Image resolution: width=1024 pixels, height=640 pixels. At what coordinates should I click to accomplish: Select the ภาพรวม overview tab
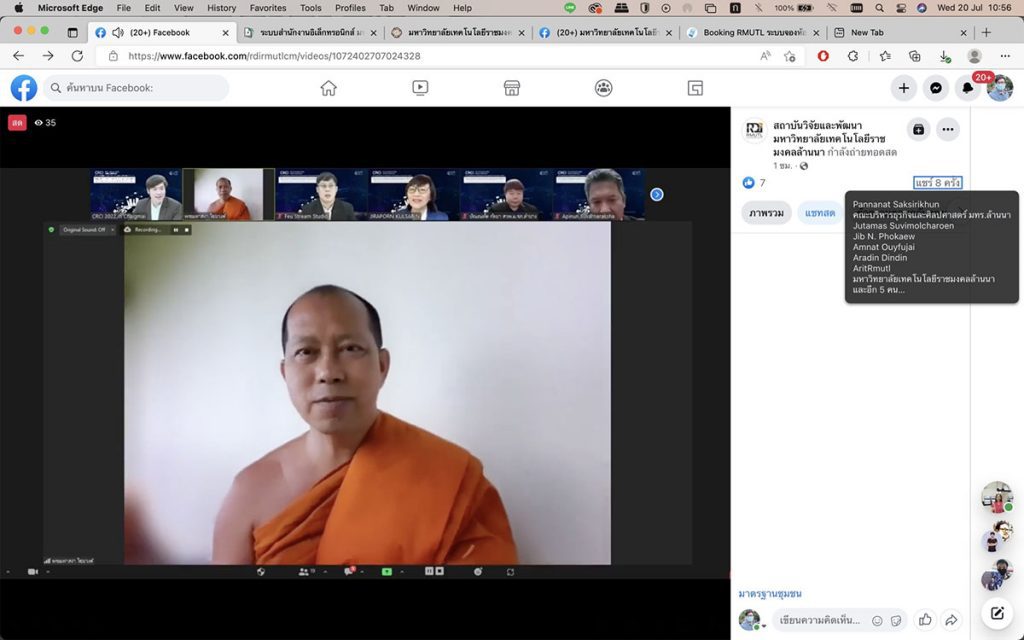pos(766,213)
